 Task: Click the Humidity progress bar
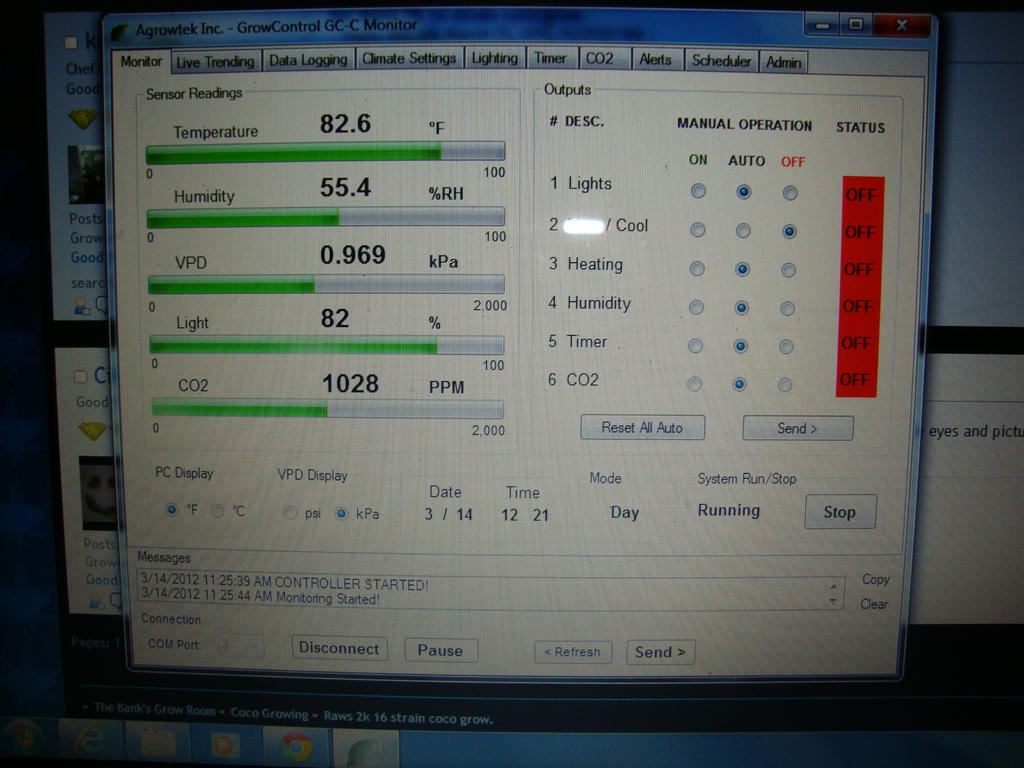coord(326,217)
